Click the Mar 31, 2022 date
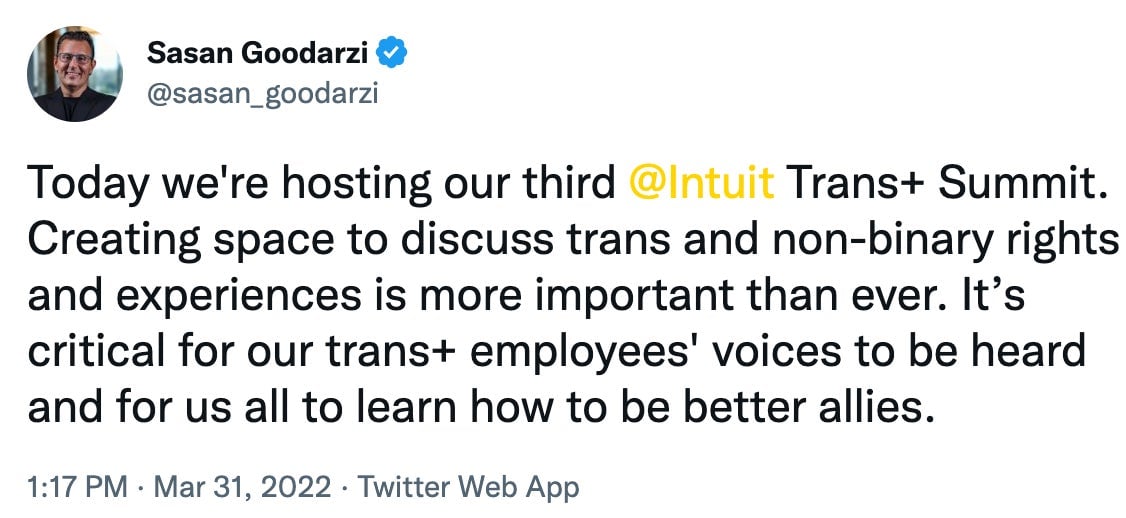Screen dimensions: 1126x518 [x=243, y=488]
